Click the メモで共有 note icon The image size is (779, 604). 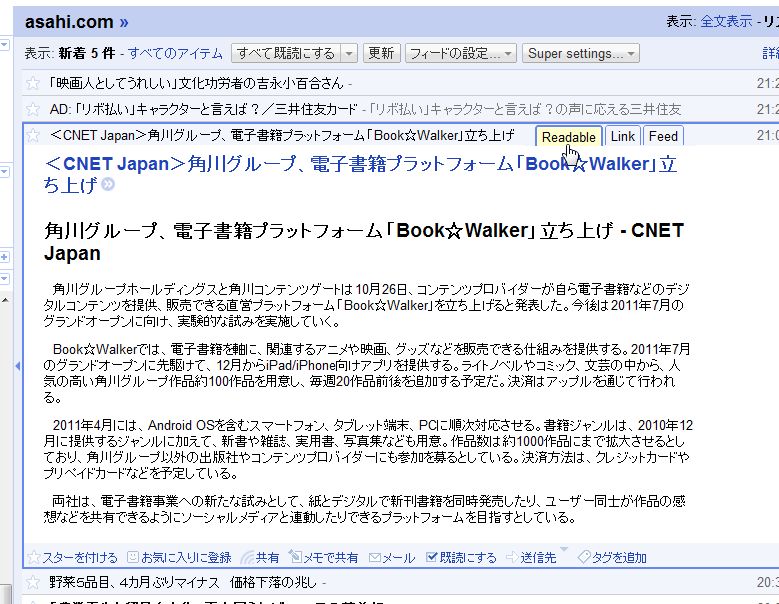(295, 557)
